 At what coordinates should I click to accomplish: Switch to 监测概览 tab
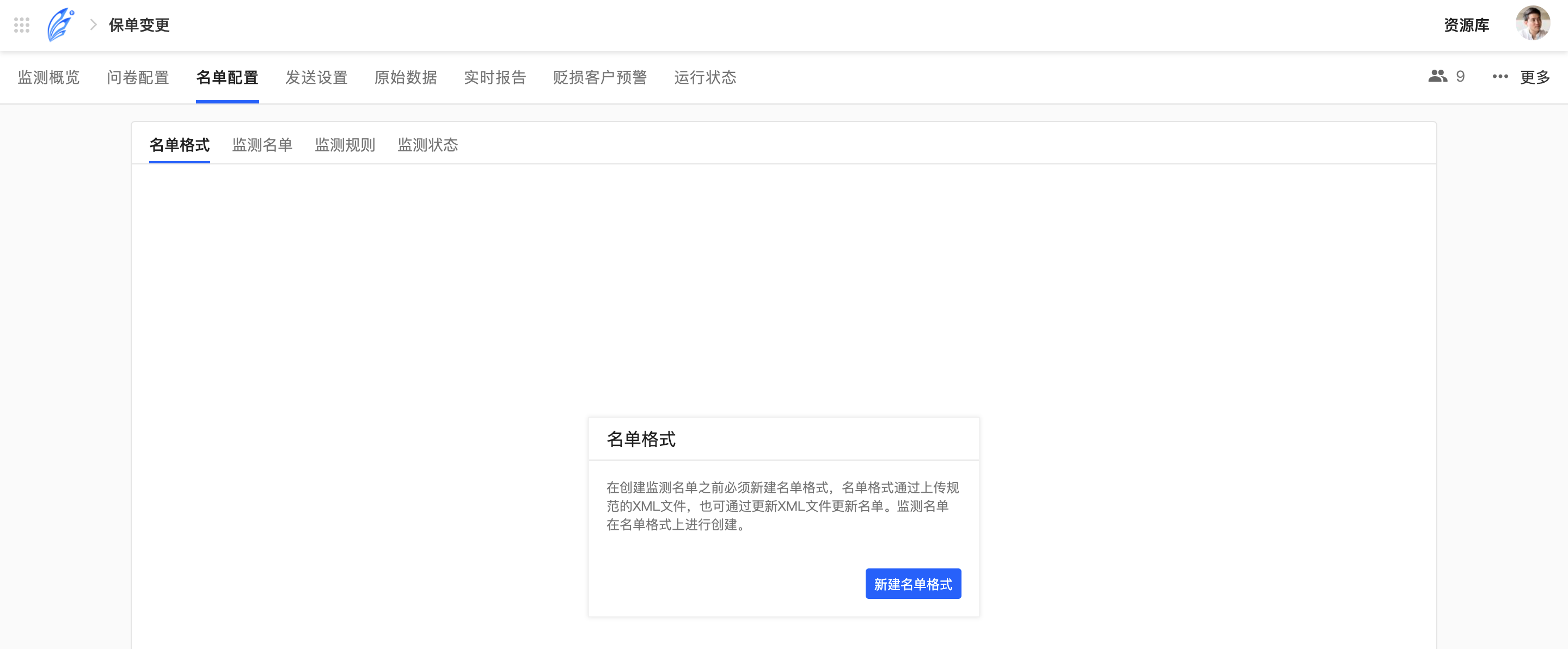(x=48, y=77)
